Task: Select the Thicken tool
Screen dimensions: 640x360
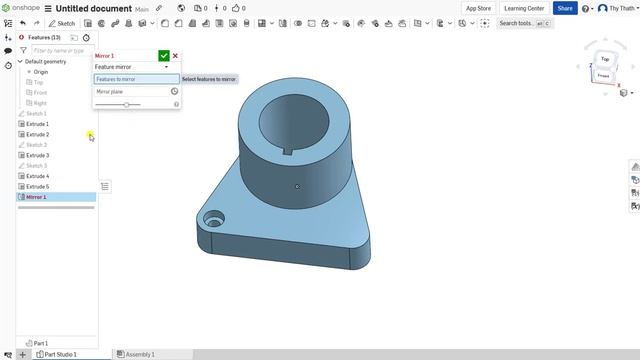Action: coord(142,24)
